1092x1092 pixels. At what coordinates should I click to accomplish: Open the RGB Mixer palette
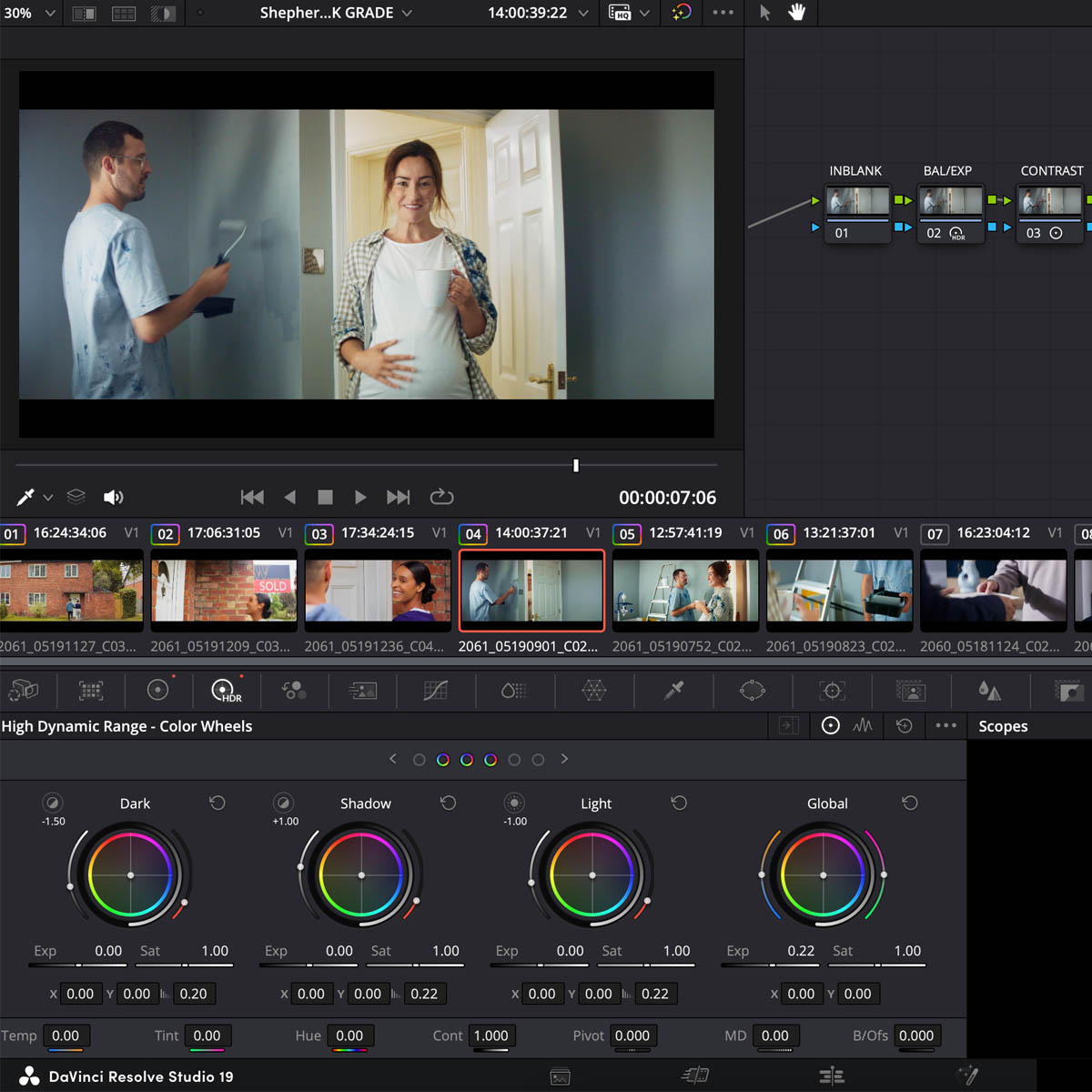coord(294,691)
